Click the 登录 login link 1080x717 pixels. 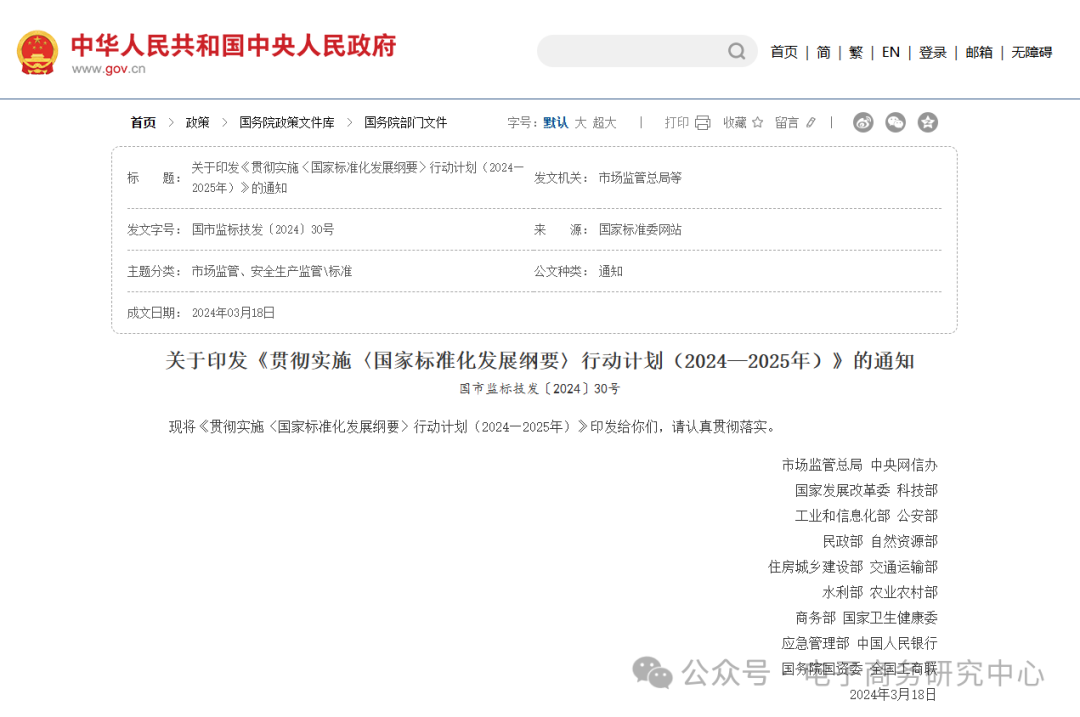[x=933, y=52]
